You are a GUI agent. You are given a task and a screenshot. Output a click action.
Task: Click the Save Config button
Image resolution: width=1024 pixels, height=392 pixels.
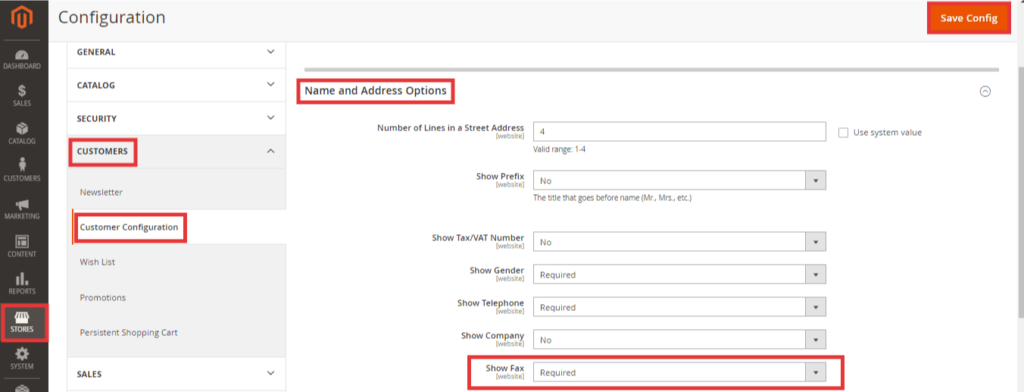968,18
